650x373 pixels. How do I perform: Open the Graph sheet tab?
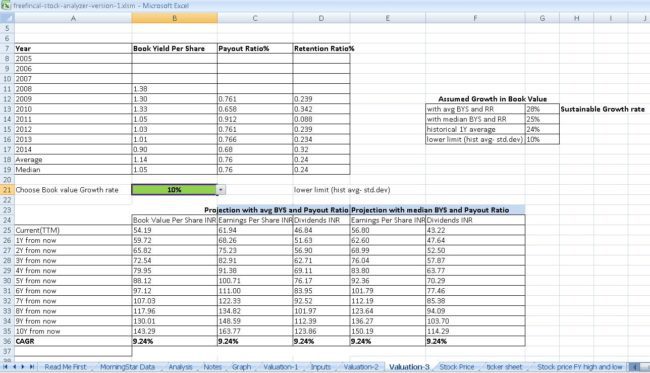click(242, 367)
